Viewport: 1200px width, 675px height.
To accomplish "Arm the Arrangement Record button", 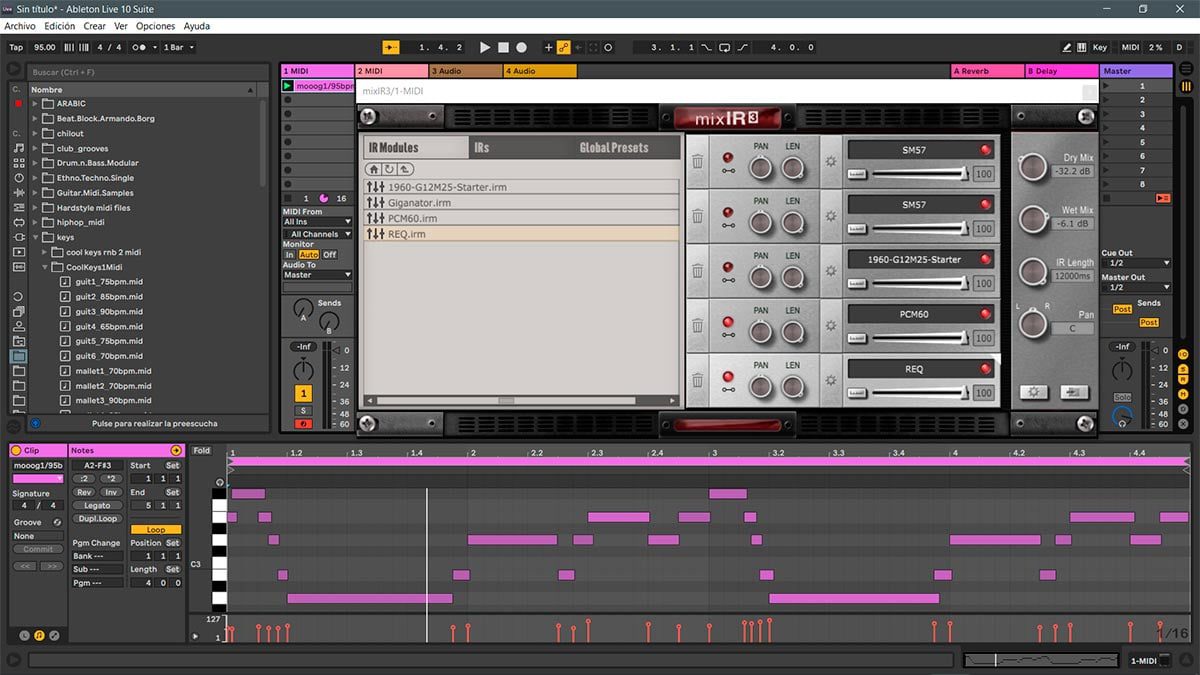I will click(x=521, y=47).
